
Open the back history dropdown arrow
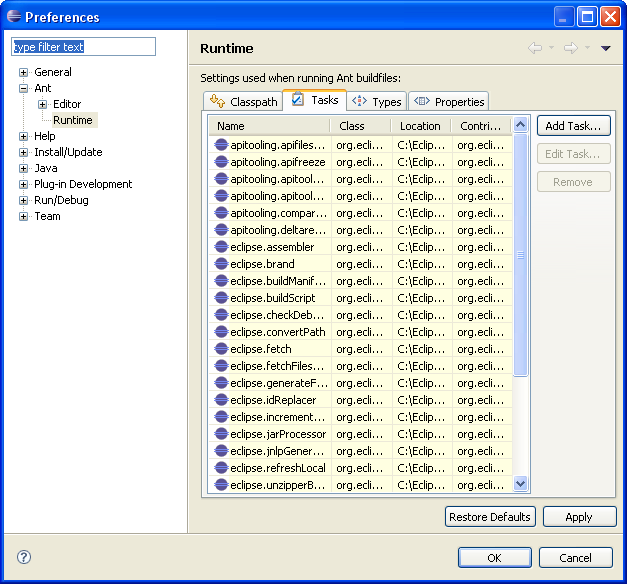[x=551, y=48]
